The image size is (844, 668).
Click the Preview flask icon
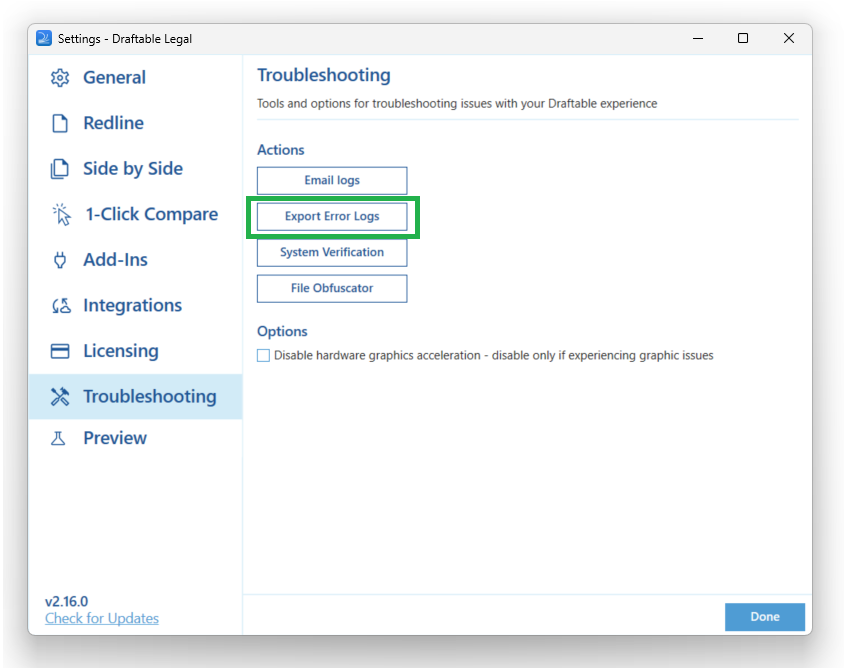pyautogui.click(x=58, y=438)
